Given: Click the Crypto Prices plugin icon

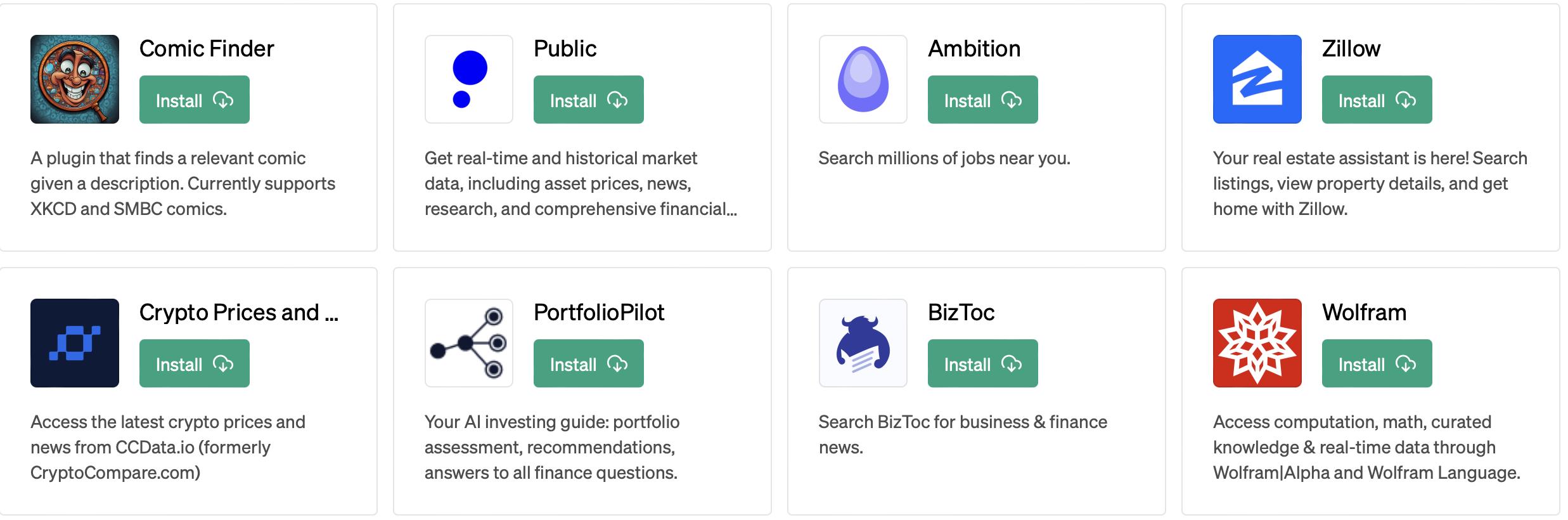Looking at the screenshot, I should click(x=75, y=343).
